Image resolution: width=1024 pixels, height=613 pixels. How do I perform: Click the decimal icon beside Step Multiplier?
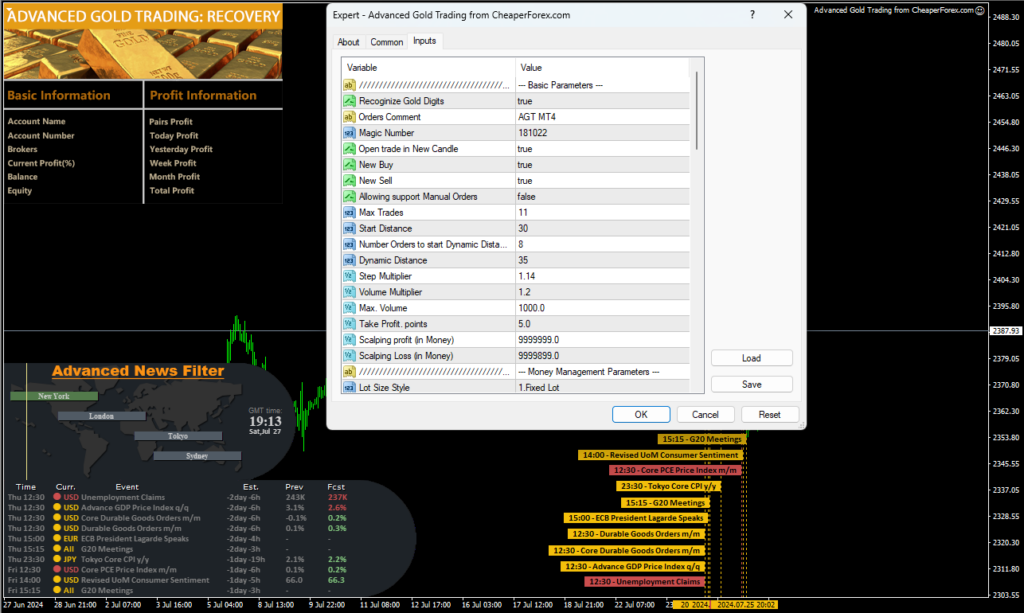coord(347,276)
